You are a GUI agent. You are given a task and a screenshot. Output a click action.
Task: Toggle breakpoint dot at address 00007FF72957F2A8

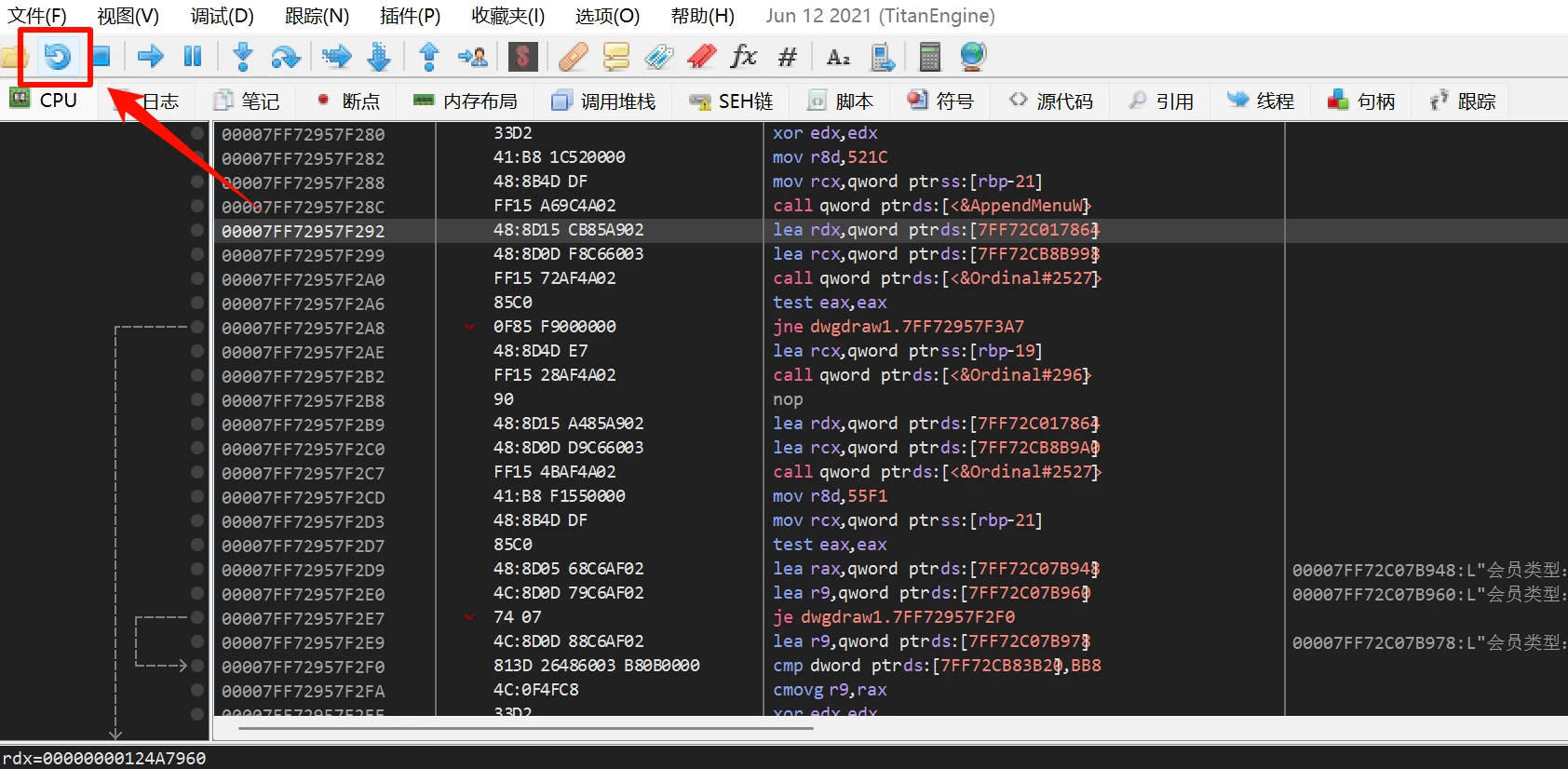pos(197,327)
